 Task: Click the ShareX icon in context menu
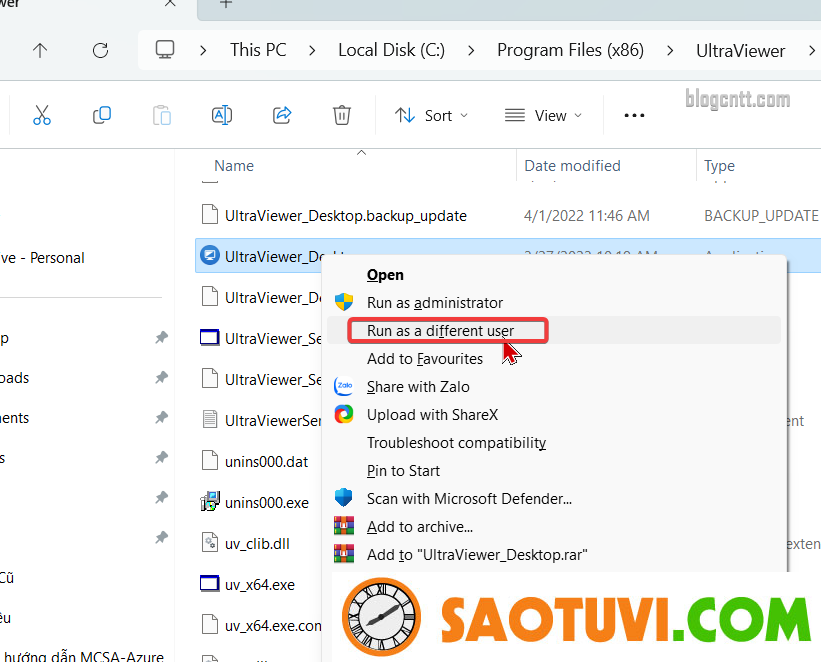[344, 414]
